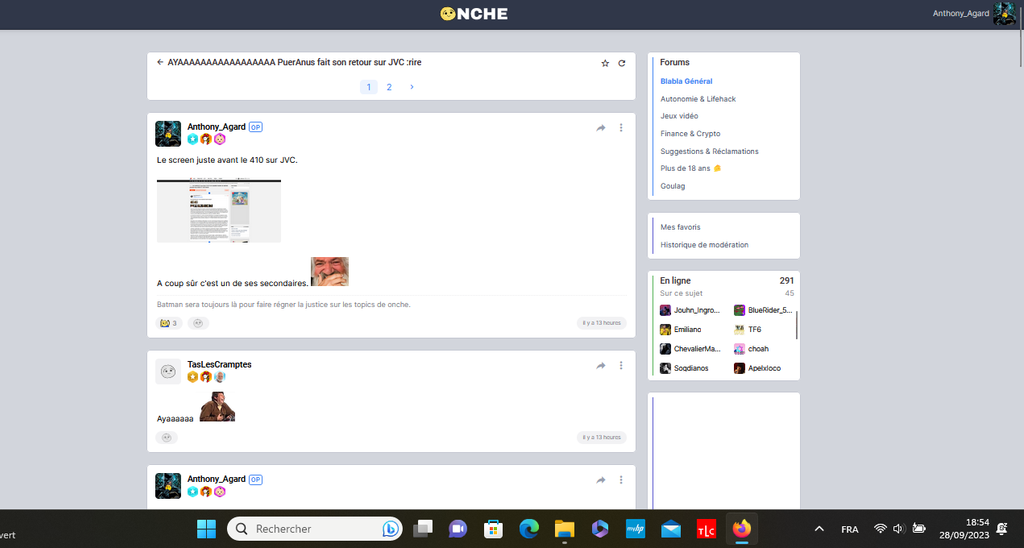Open Mes favoris link
Screen dimensions: 1024x548
click(680, 227)
